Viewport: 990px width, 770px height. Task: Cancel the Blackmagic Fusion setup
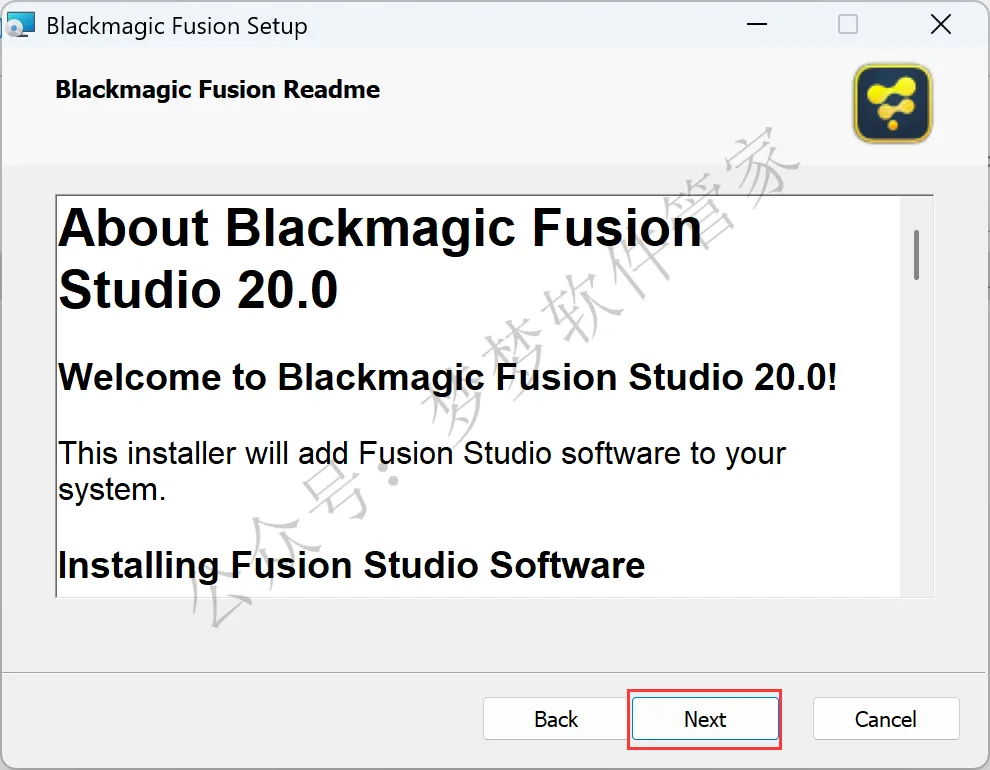886,719
